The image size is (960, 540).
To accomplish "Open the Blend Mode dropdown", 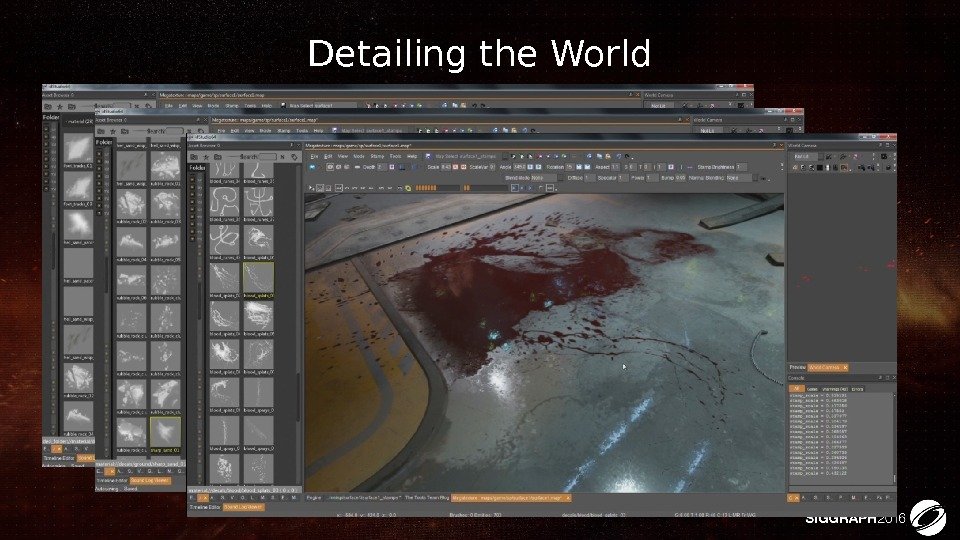I will tap(543, 177).
